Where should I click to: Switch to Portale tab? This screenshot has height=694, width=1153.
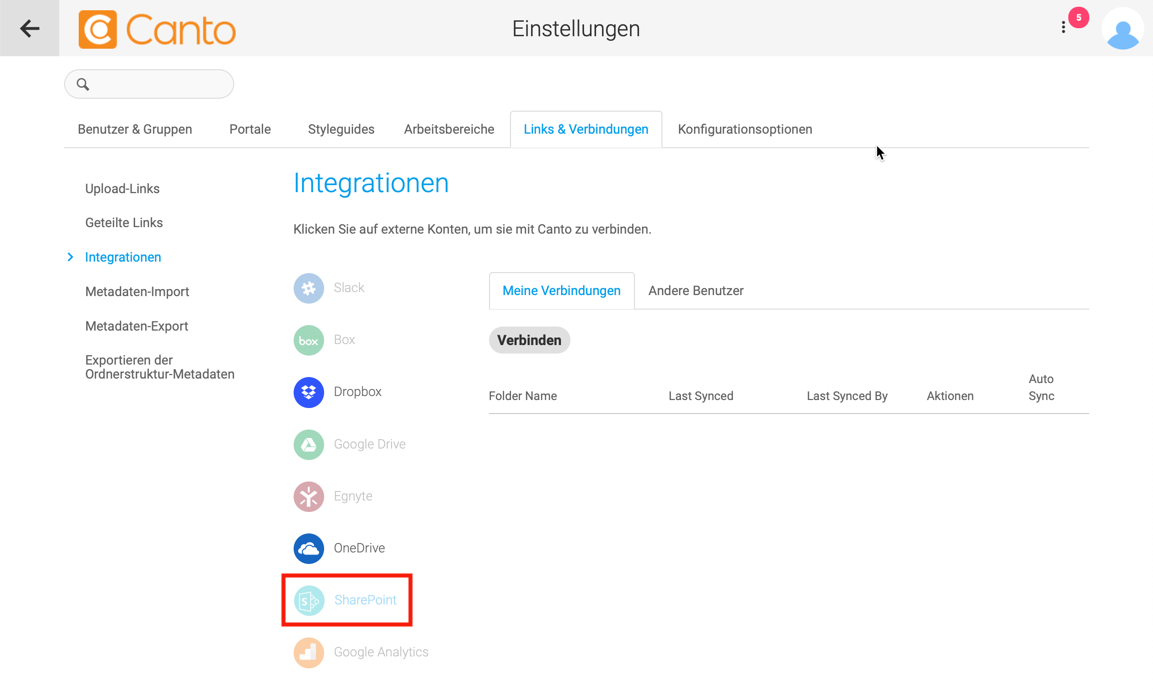pyautogui.click(x=250, y=129)
